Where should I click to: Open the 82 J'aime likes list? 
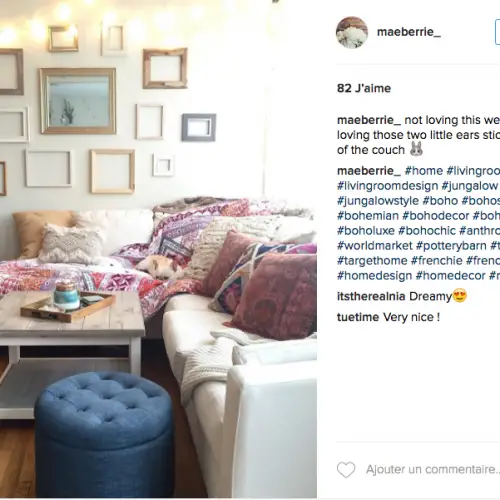tap(364, 88)
